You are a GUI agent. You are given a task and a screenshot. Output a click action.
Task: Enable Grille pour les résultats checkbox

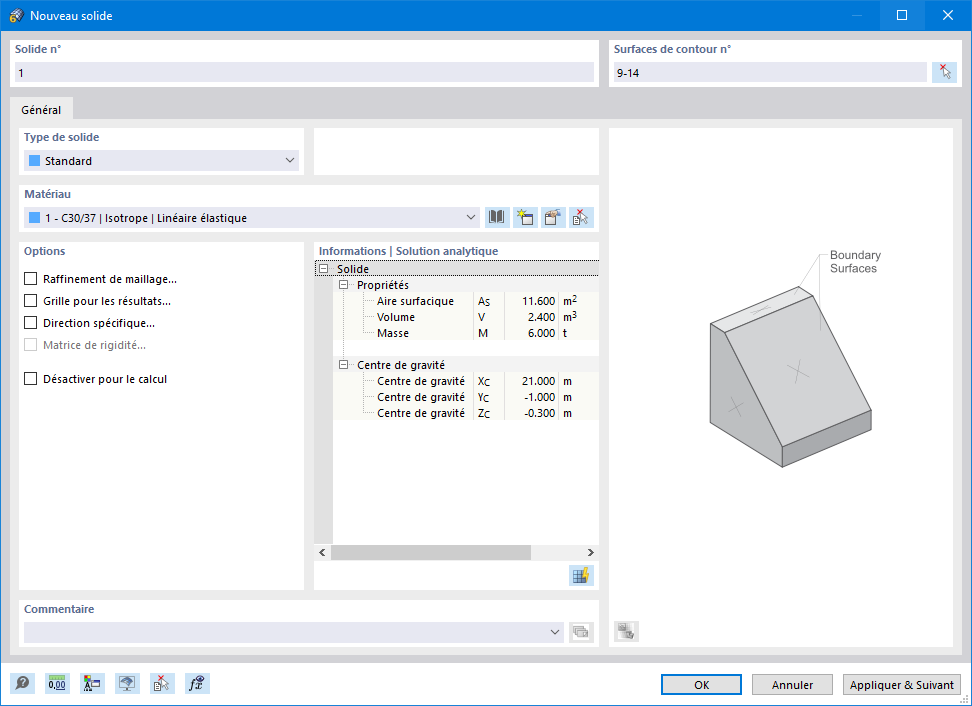tap(30, 301)
